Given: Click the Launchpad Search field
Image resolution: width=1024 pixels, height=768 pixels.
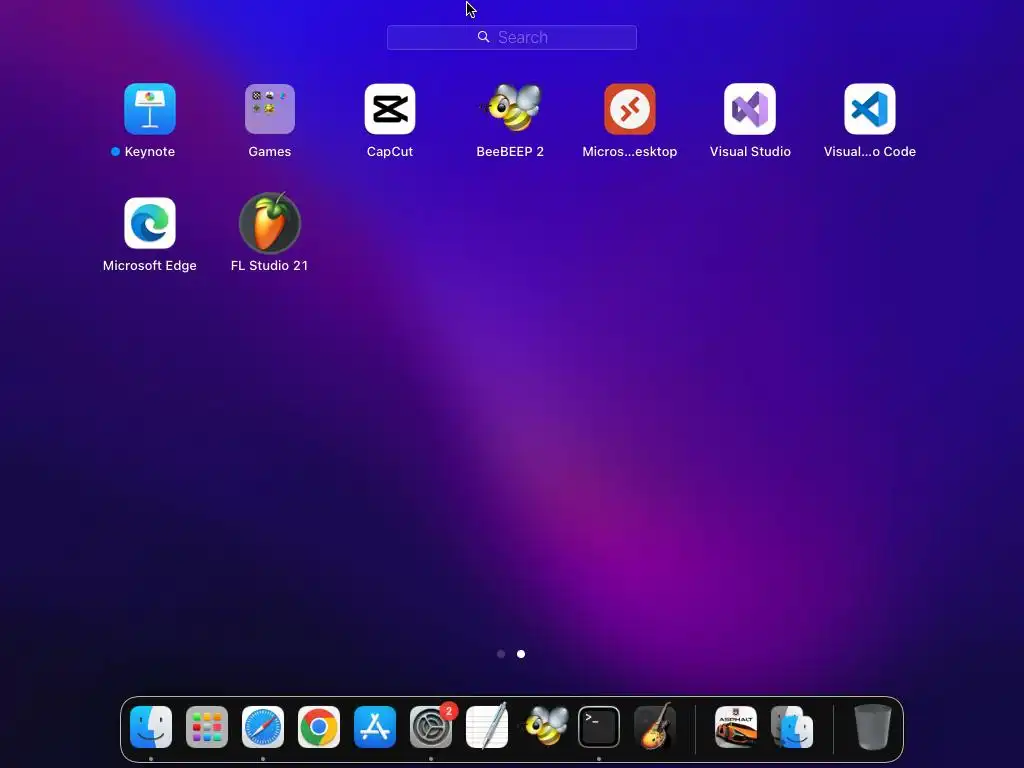Looking at the screenshot, I should (x=511, y=37).
